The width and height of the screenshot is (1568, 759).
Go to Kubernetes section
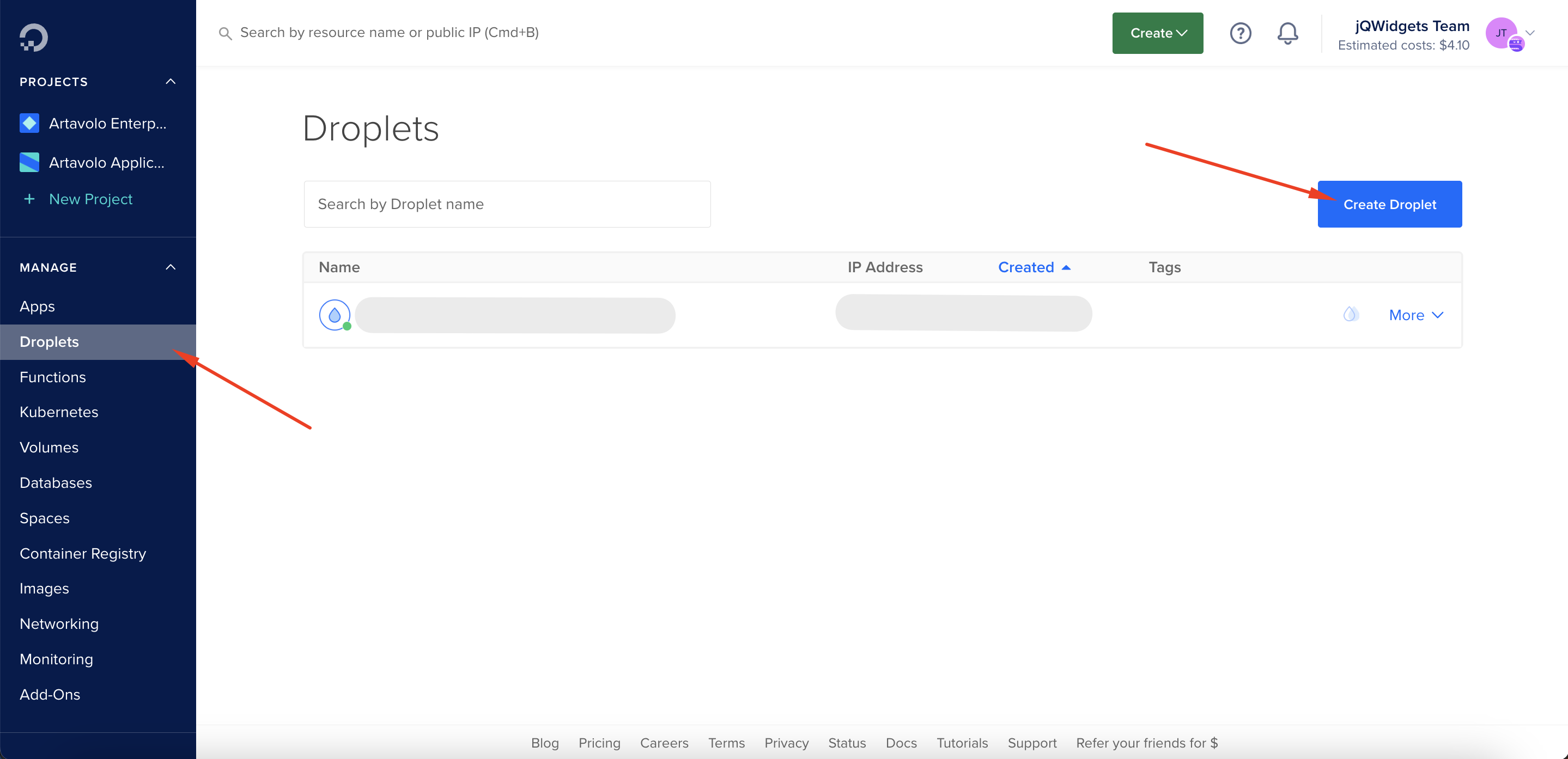[58, 412]
